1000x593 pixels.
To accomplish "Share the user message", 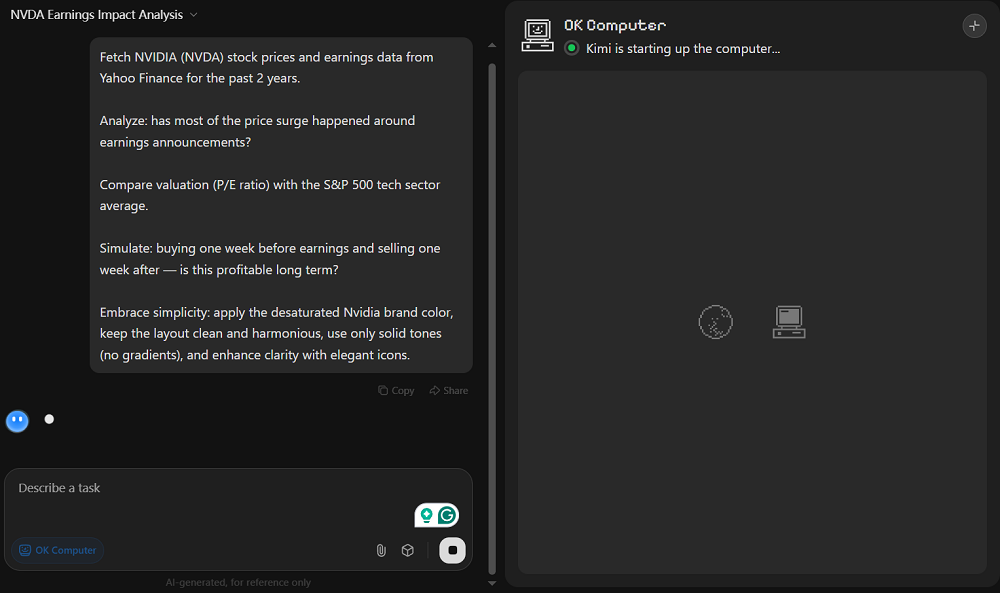I will point(448,391).
